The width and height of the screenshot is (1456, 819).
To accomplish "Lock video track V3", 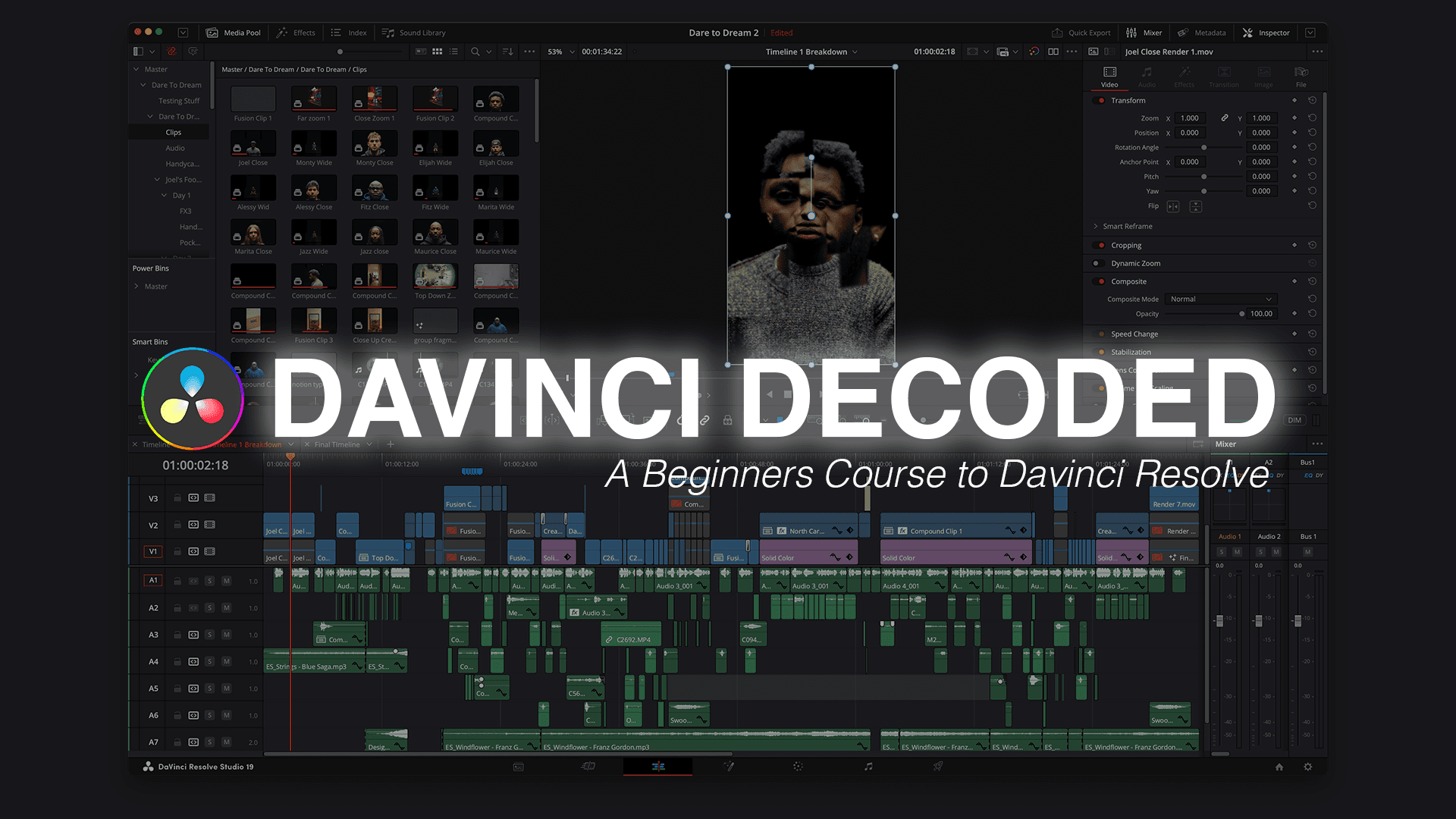I will tap(177, 498).
